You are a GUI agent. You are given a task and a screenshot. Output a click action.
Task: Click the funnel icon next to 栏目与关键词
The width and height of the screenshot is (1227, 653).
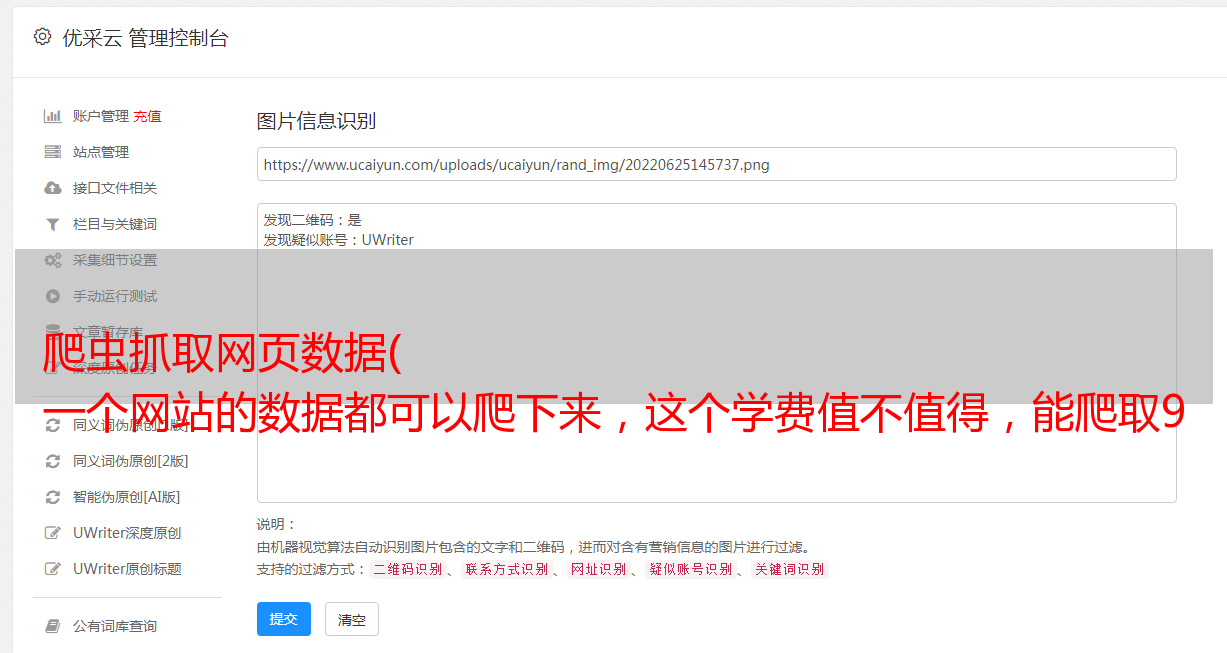pyautogui.click(x=53, y=224)
